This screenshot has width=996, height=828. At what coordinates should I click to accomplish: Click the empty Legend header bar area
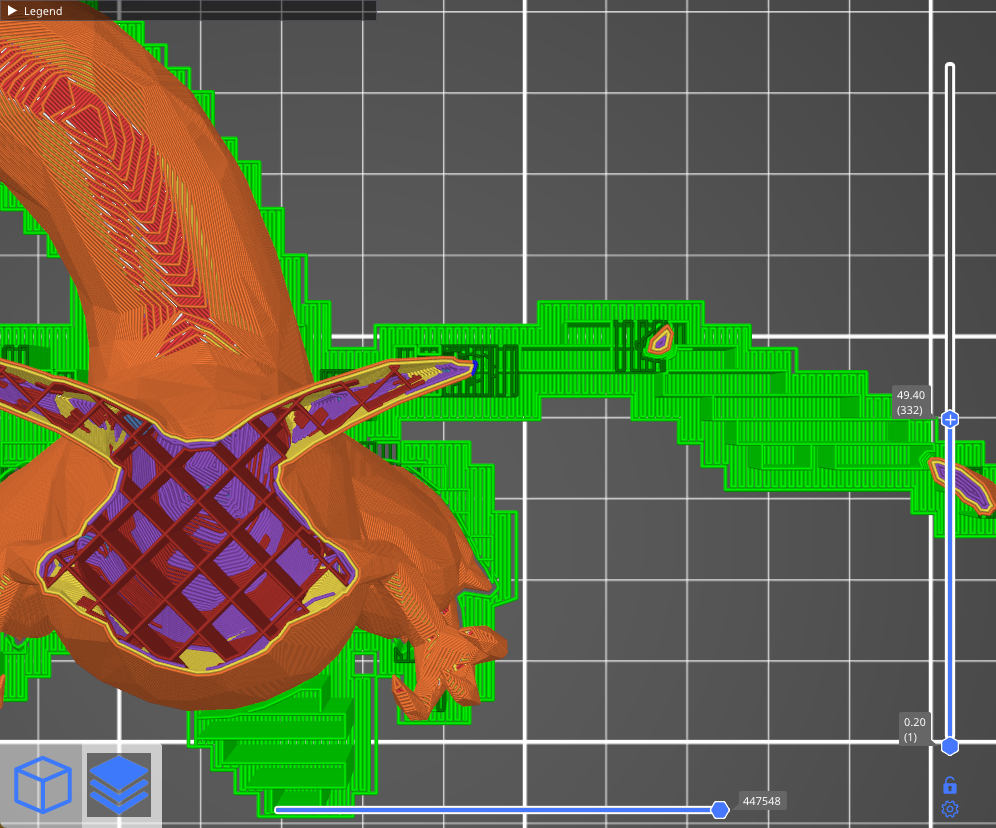[x=220, y=11]
